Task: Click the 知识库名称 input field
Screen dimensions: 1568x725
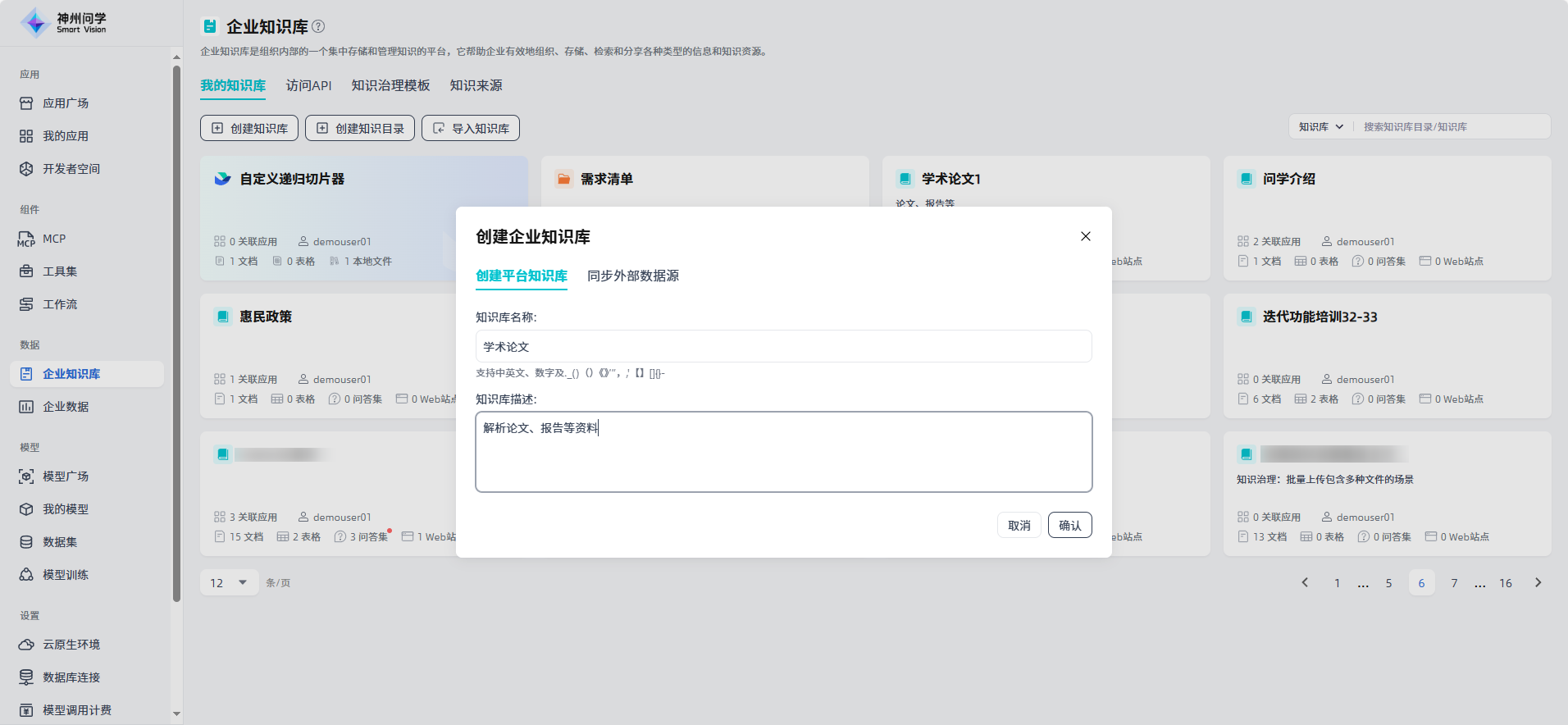Action: (x=783, y=346)
